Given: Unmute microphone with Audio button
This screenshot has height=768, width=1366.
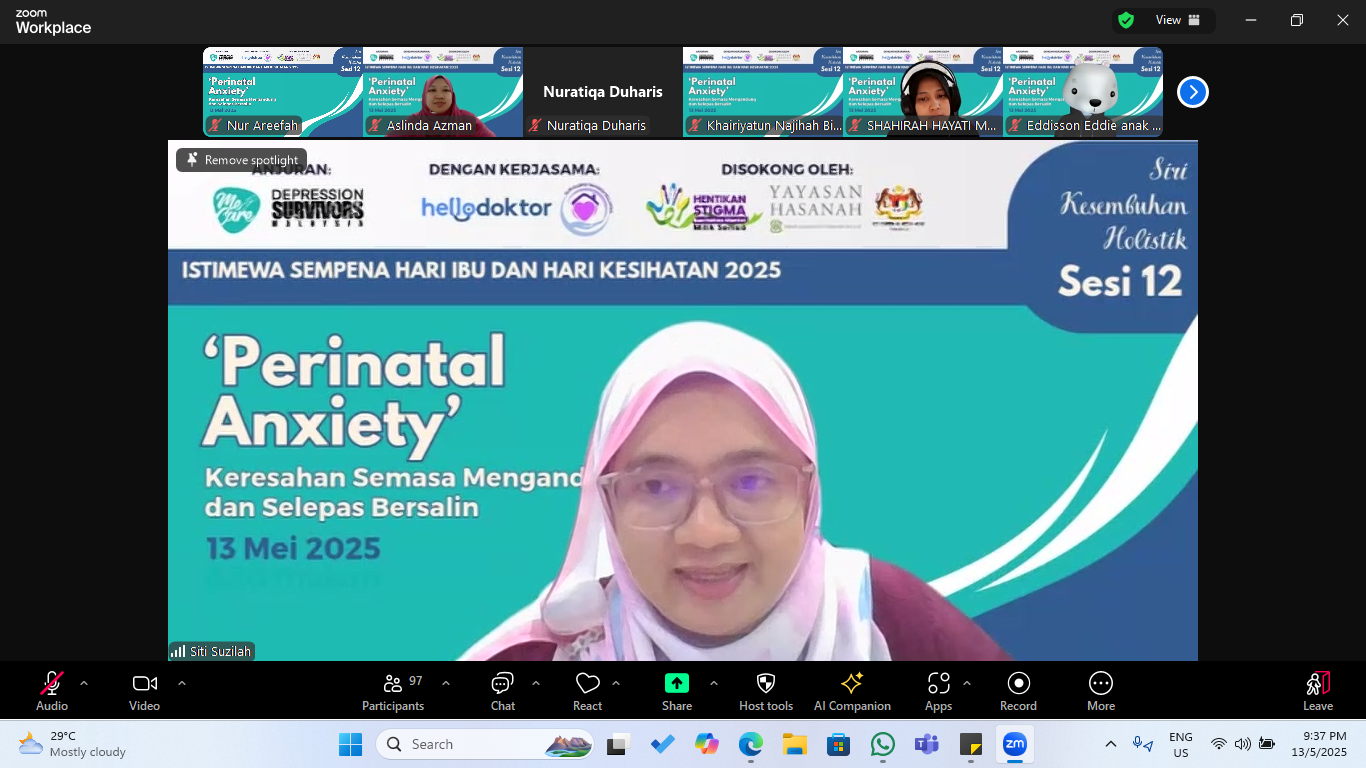Looking at the screenshot, I should [52, 691].
